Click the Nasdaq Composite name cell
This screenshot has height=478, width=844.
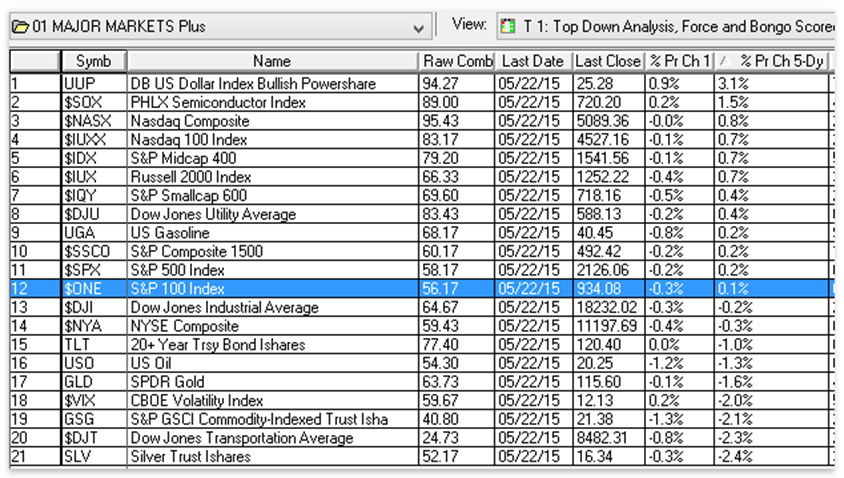(x=272, y=121)
